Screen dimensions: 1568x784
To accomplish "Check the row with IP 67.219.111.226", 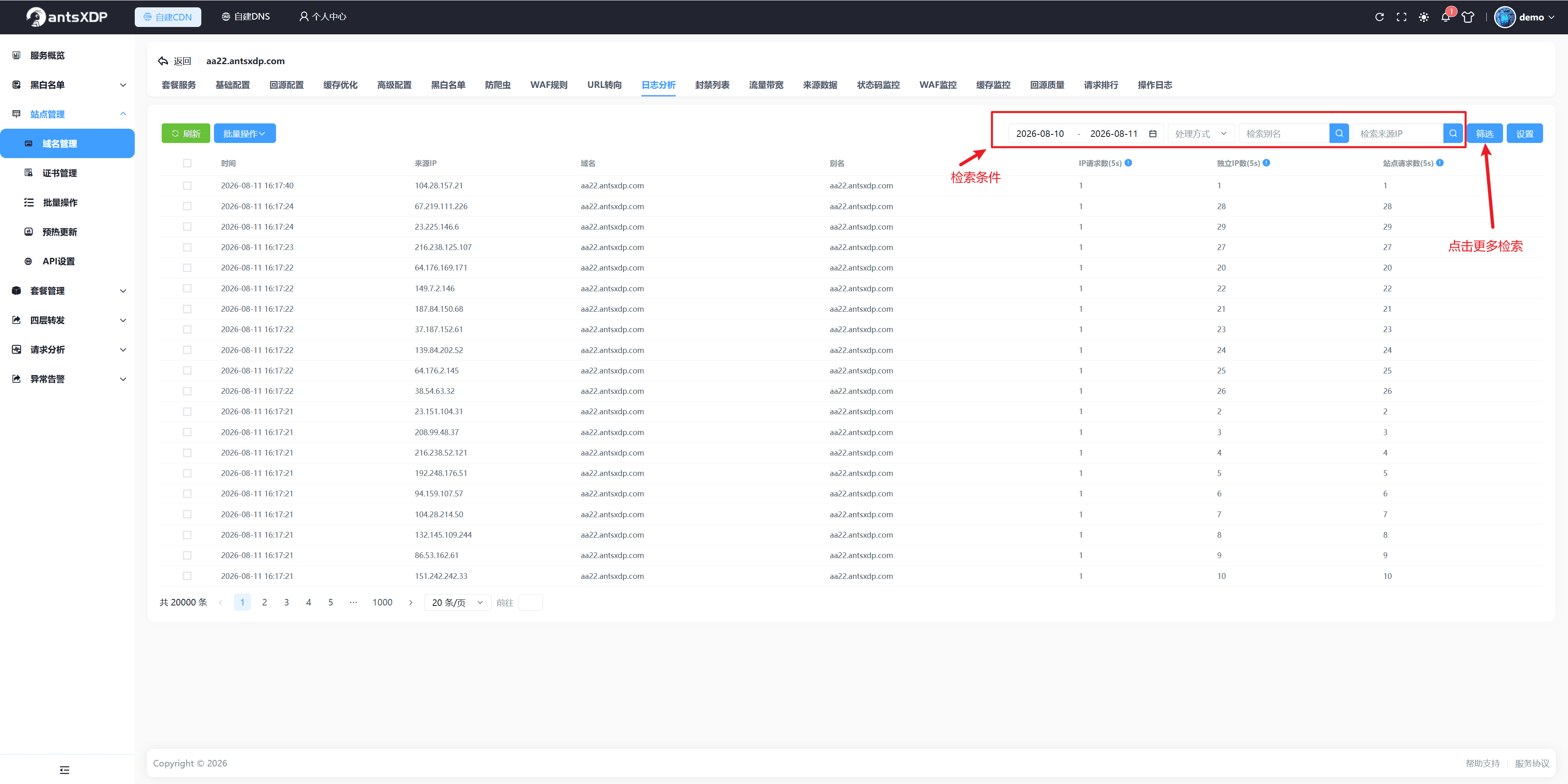I will pyautogui.click(x=187, y=206).
